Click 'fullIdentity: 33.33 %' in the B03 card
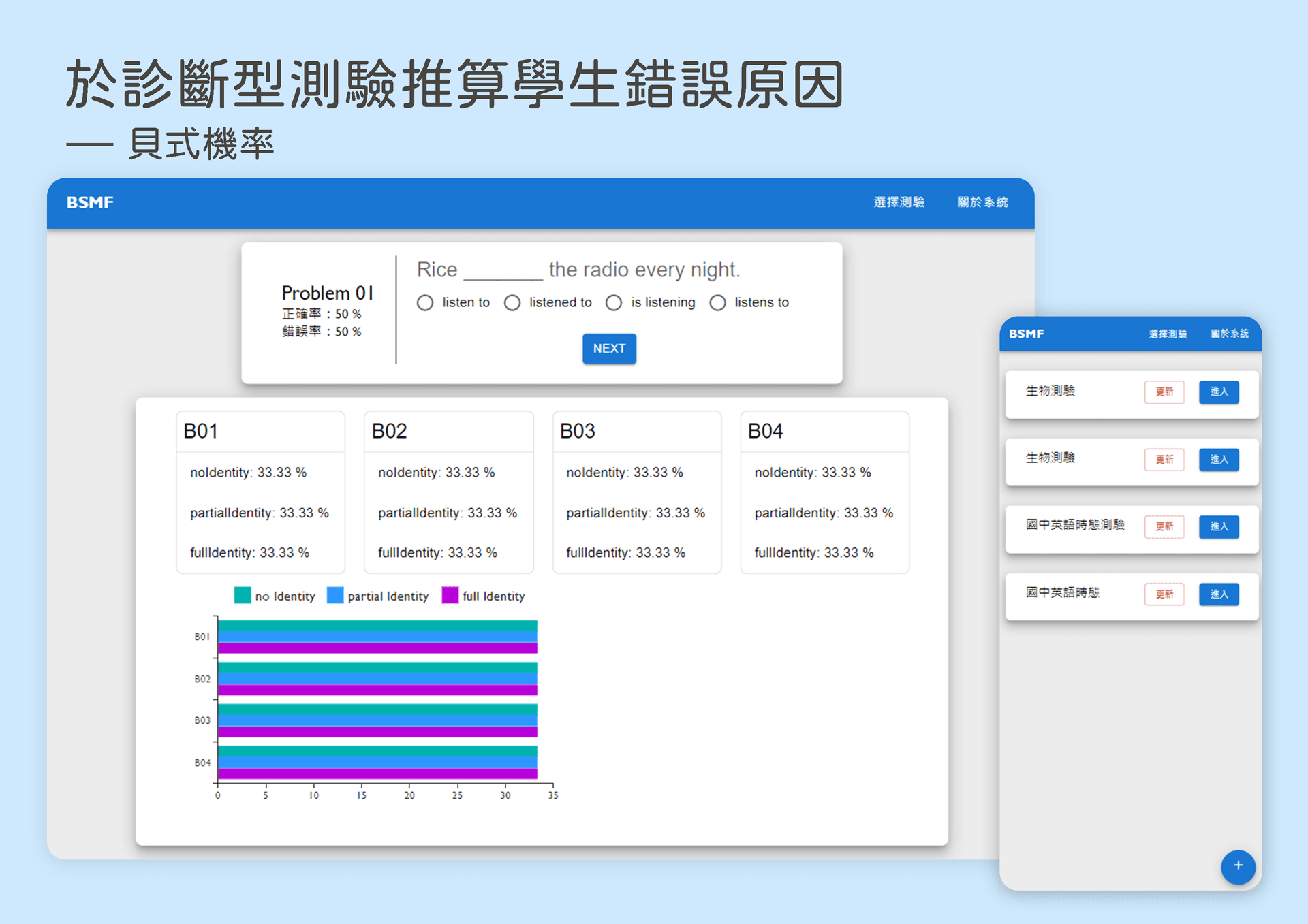The width and height of the screenshot is (1308, 924). (625, 553)
